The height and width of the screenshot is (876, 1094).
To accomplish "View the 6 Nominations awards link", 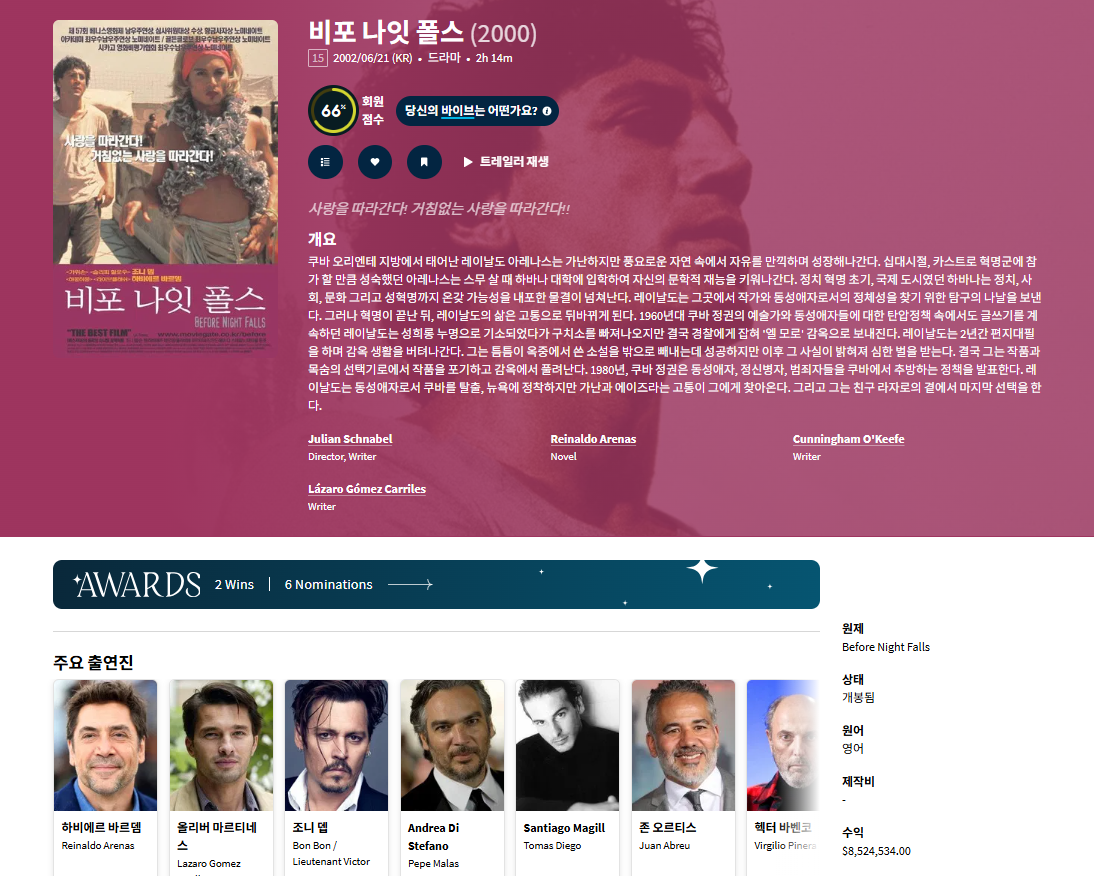I will [x=329, y=584].
